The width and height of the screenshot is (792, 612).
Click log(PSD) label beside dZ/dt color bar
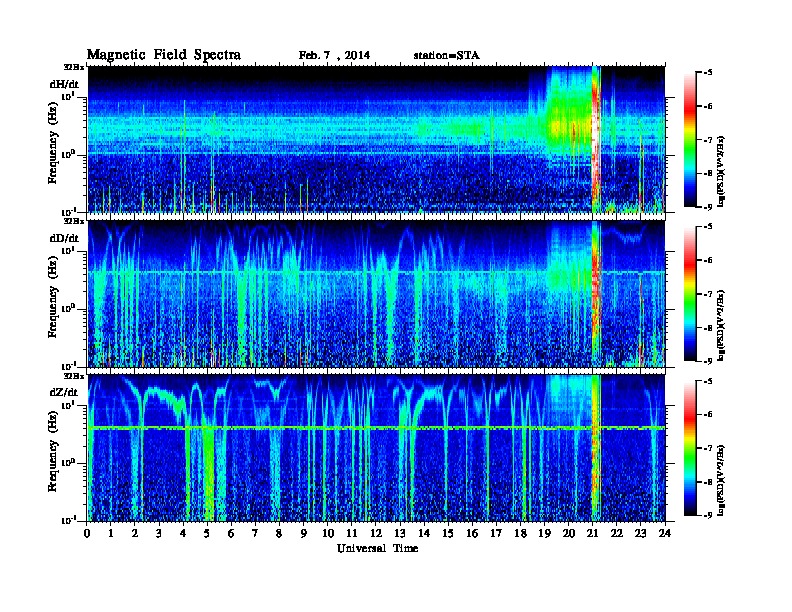pyautogui.click(x=721, y=480)
